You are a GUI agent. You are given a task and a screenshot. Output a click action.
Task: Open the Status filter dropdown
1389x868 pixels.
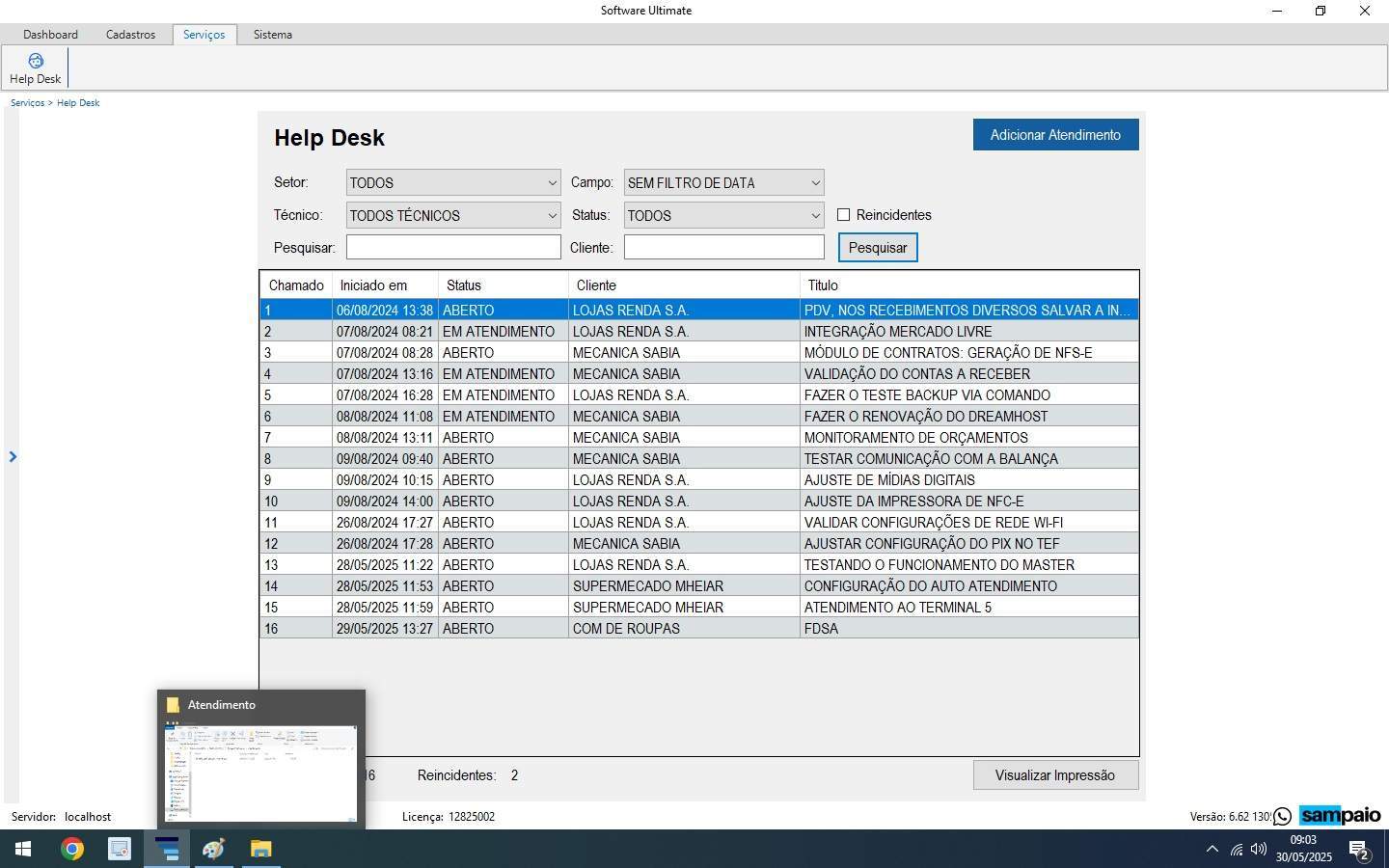point(724,216)
